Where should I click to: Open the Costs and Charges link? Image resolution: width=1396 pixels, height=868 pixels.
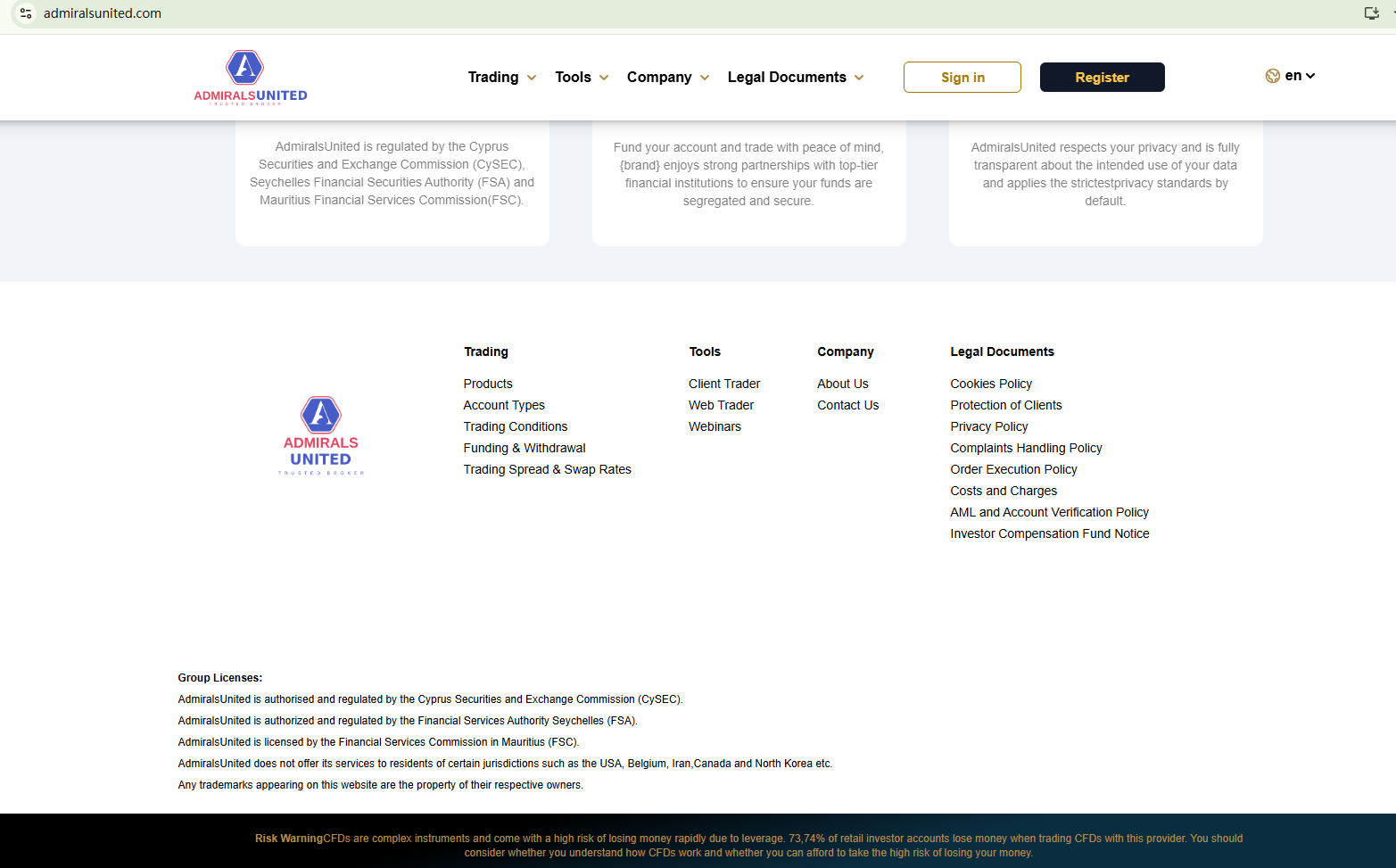pyautogui.click(x=1004, y=491)
